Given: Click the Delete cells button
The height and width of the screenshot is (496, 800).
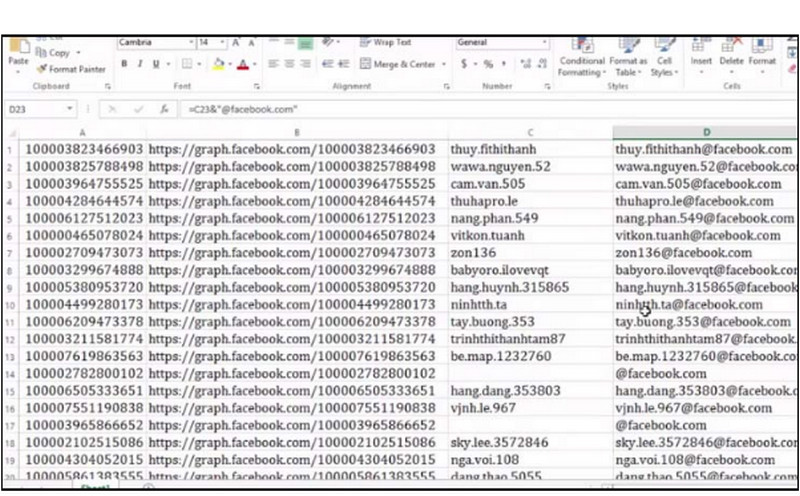Looking at the screenshot, I should [x=731, y=56].
